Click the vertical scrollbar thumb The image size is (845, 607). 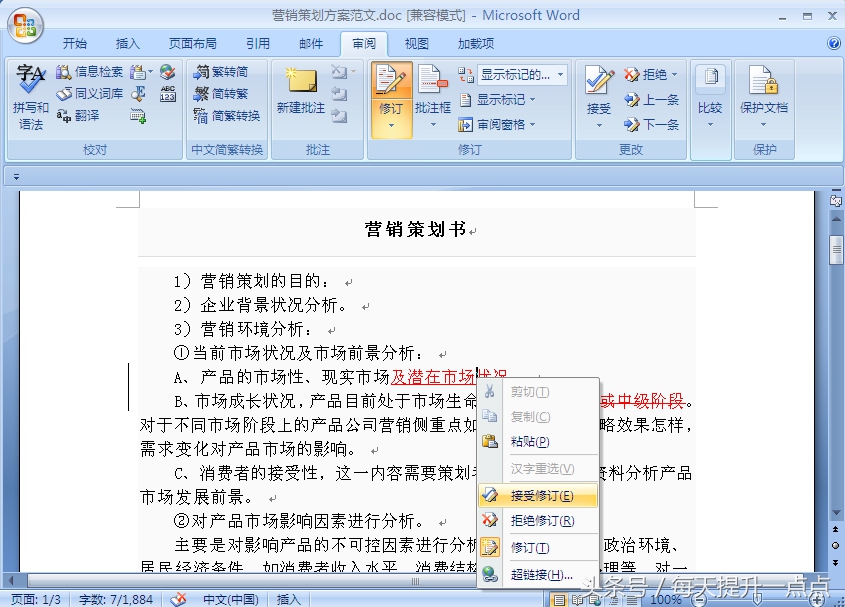[x=836, y=250]
